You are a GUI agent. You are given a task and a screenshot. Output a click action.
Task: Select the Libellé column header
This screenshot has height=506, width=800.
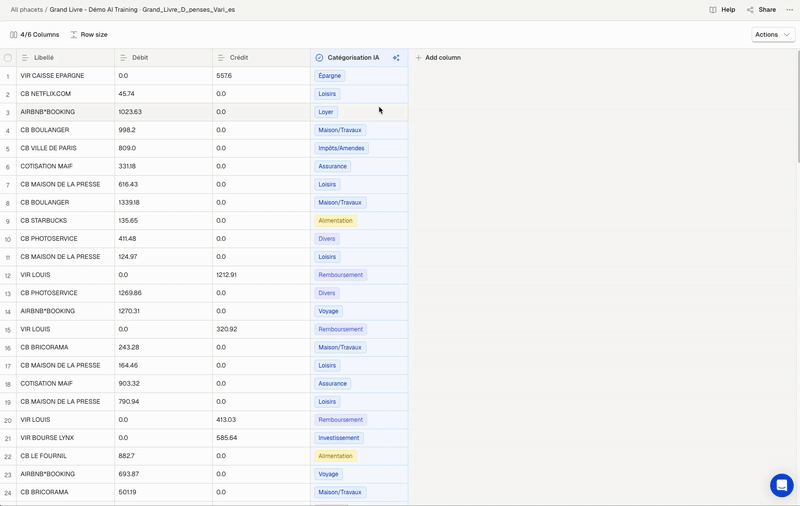pos(65,58)
